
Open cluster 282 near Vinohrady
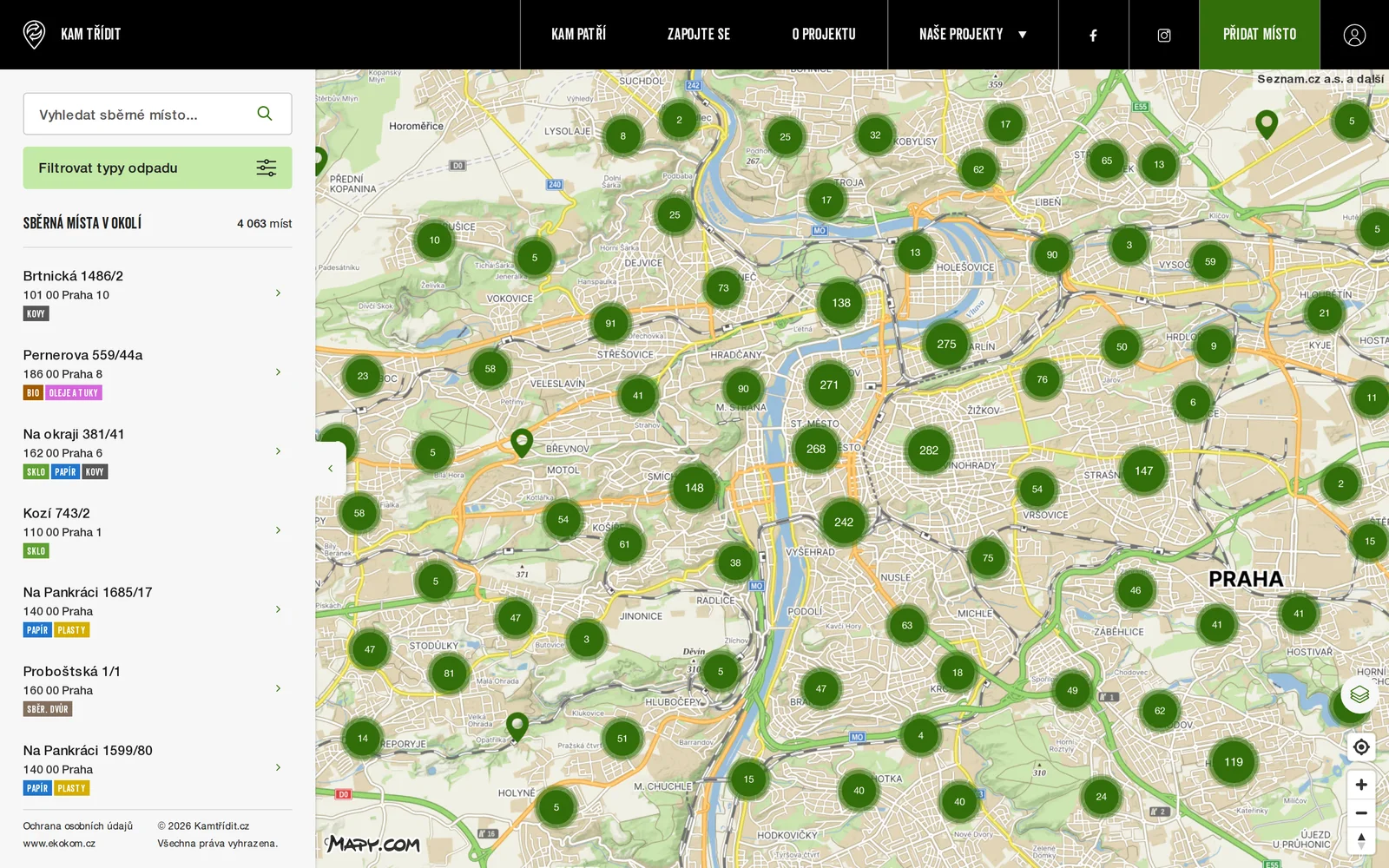click(929, 450)
